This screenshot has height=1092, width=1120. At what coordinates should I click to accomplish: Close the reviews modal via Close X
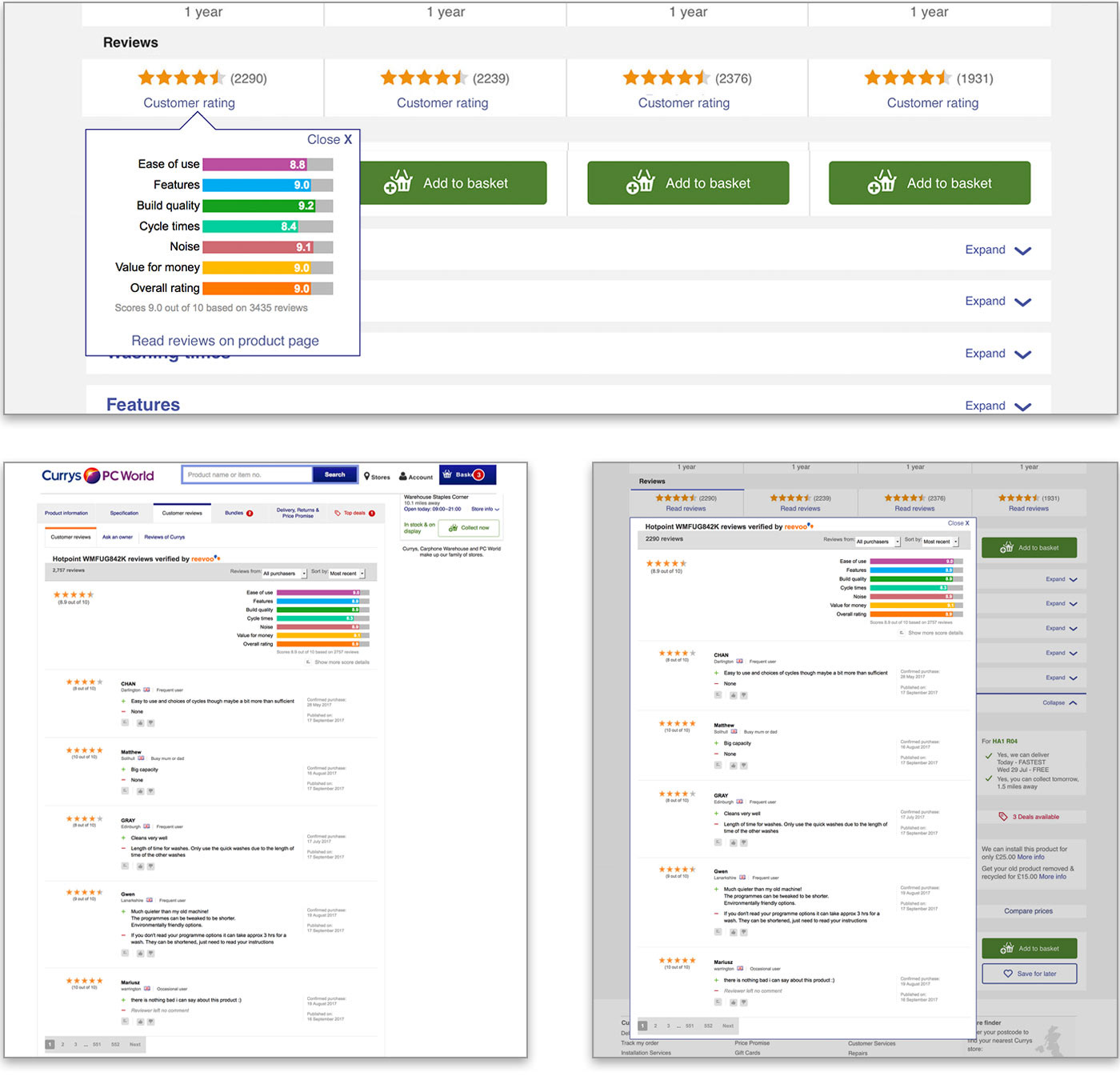pos(958,523)
